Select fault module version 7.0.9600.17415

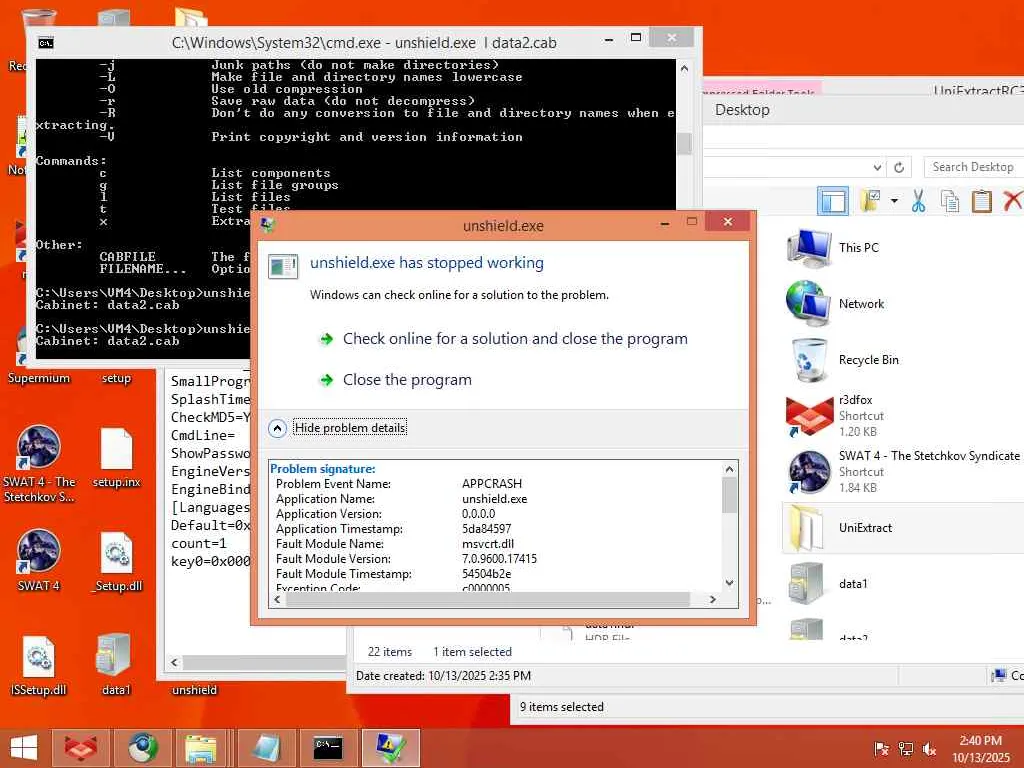coord(499,558)
